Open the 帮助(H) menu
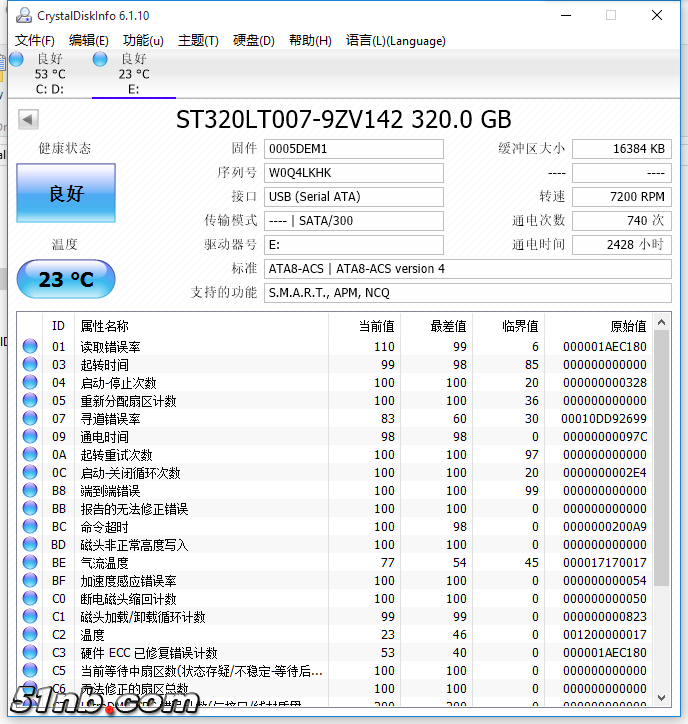 (x=310, y=41)
